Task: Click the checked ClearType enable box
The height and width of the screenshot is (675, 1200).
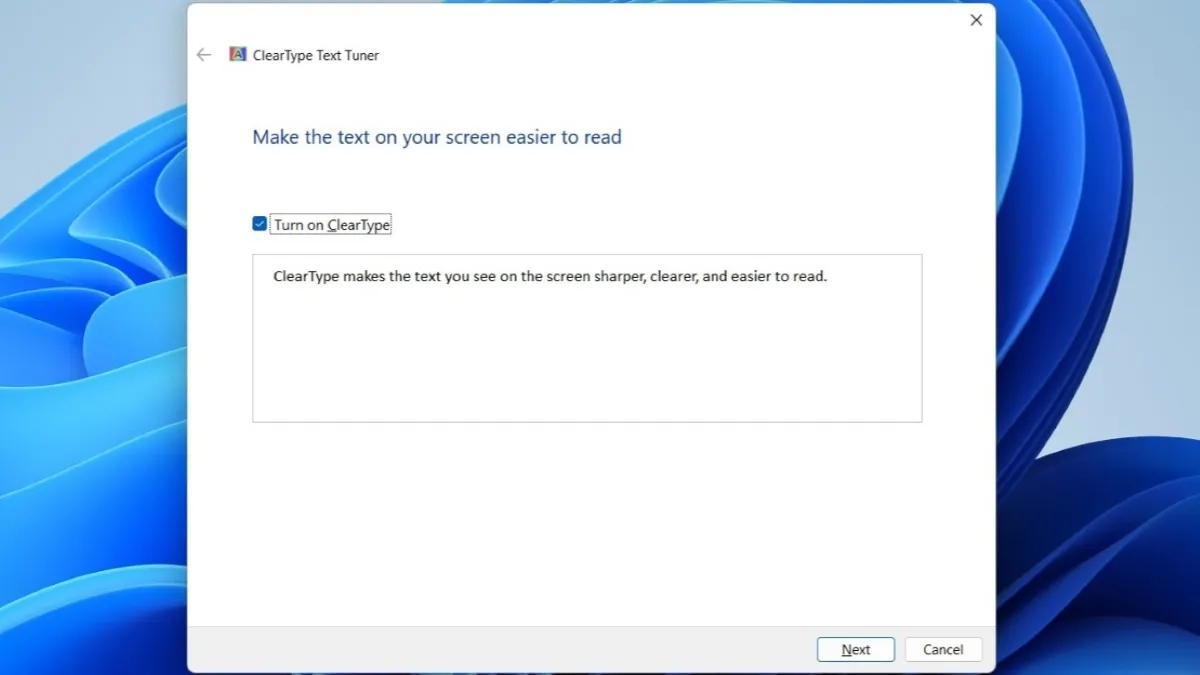Action: [x=260, y=223]
